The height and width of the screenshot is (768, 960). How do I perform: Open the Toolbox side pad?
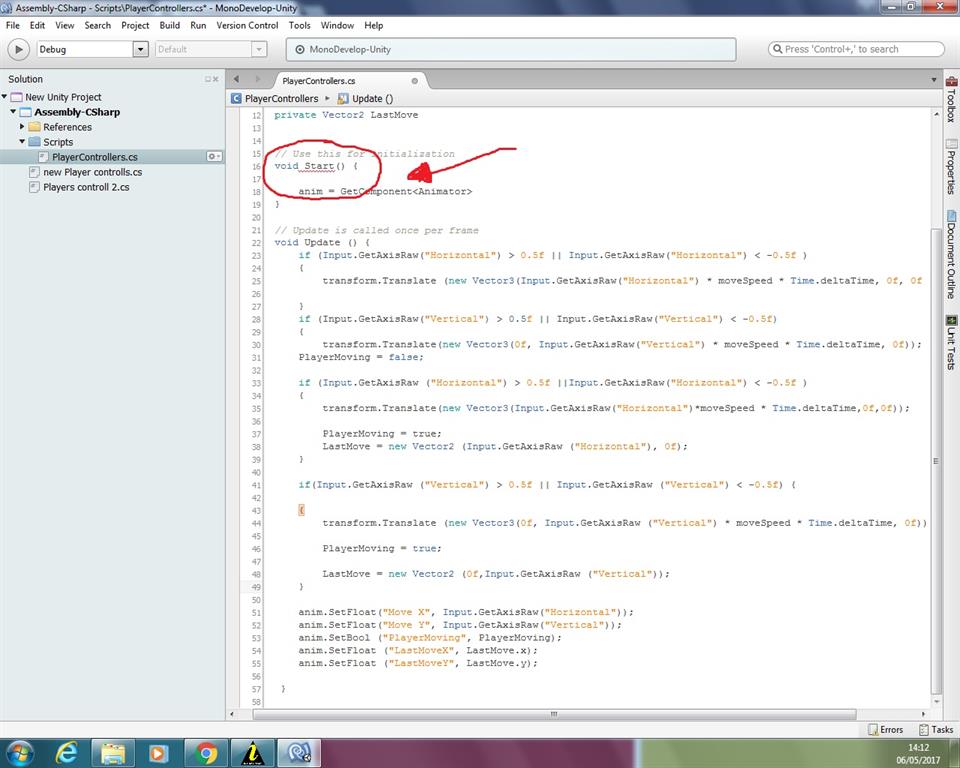951,100
